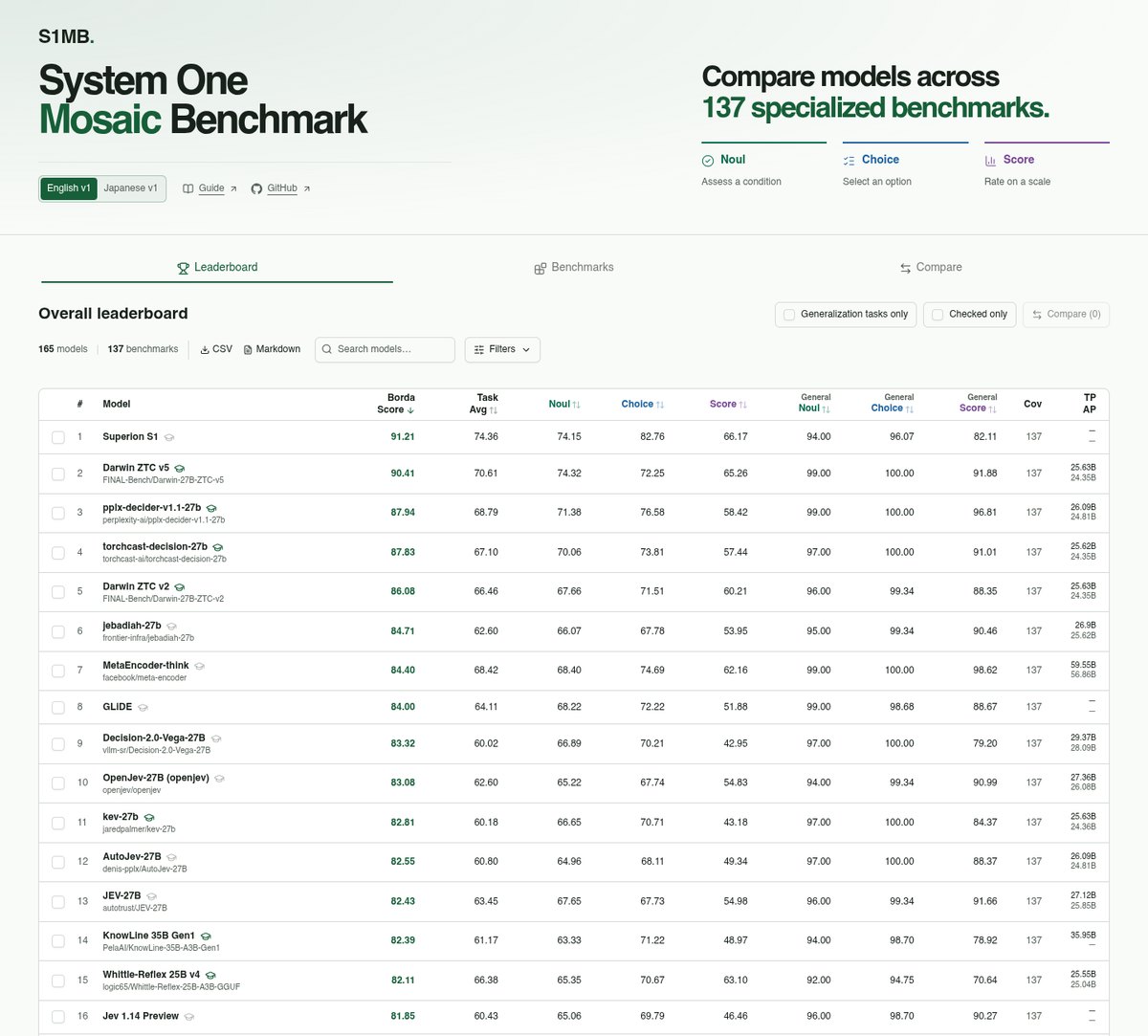This screenshot has height=1036, width=1148.
Task: Click the Choice 'Select an option' card
Action: click(x=905, y=165)
